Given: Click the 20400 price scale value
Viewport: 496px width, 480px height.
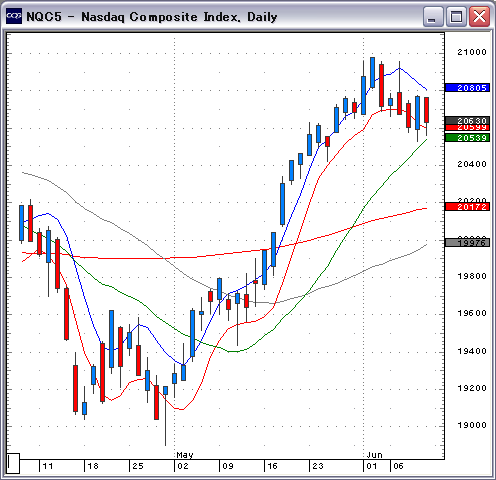Looking at the screenshot, I should (x=472, y=164).
